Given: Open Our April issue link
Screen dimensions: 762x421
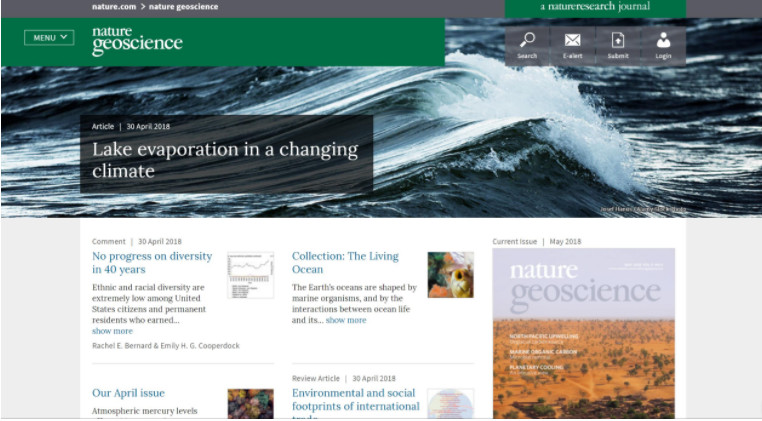Looking at the screenshot, I should point(128,393).
